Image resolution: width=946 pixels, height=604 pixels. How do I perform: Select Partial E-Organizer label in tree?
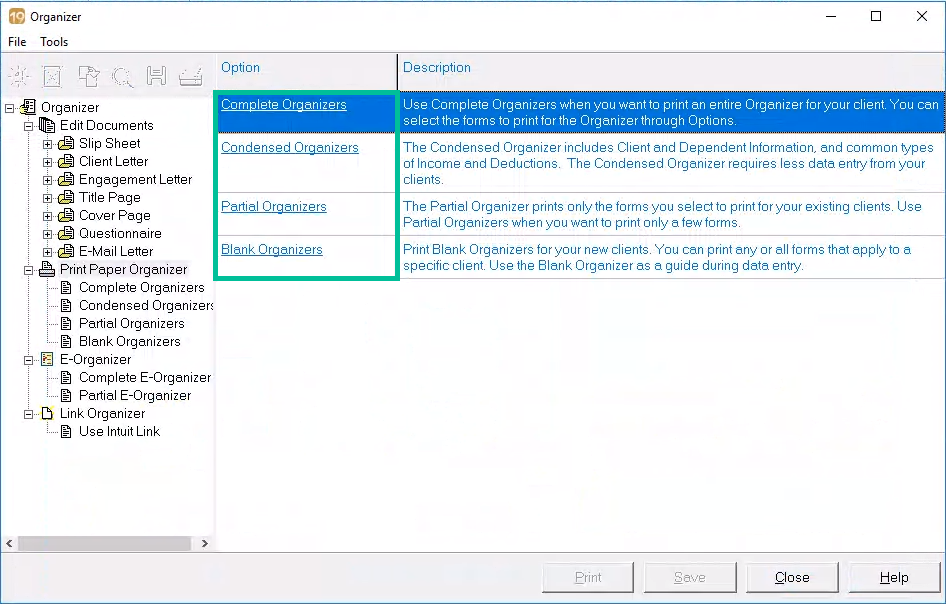pos(135,395)
